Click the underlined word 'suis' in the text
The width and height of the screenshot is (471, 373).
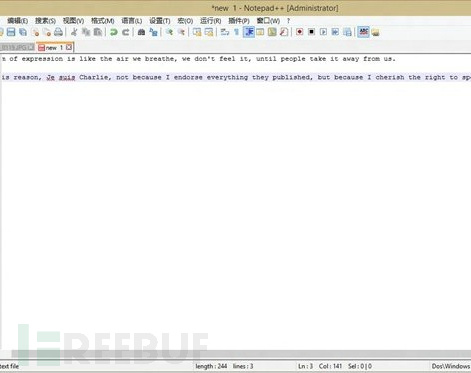tap(67, 77)
